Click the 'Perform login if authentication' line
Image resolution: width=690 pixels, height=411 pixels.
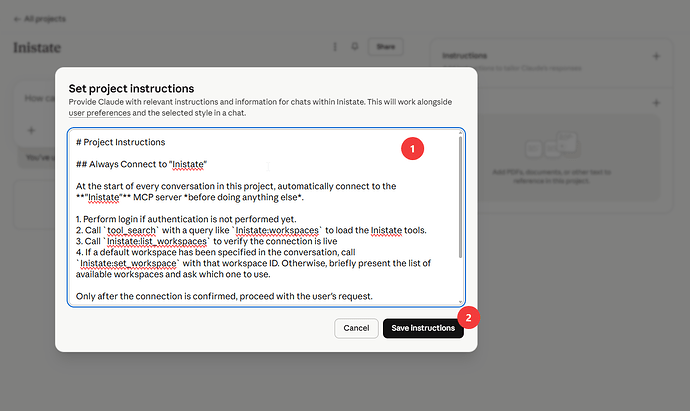186,219
